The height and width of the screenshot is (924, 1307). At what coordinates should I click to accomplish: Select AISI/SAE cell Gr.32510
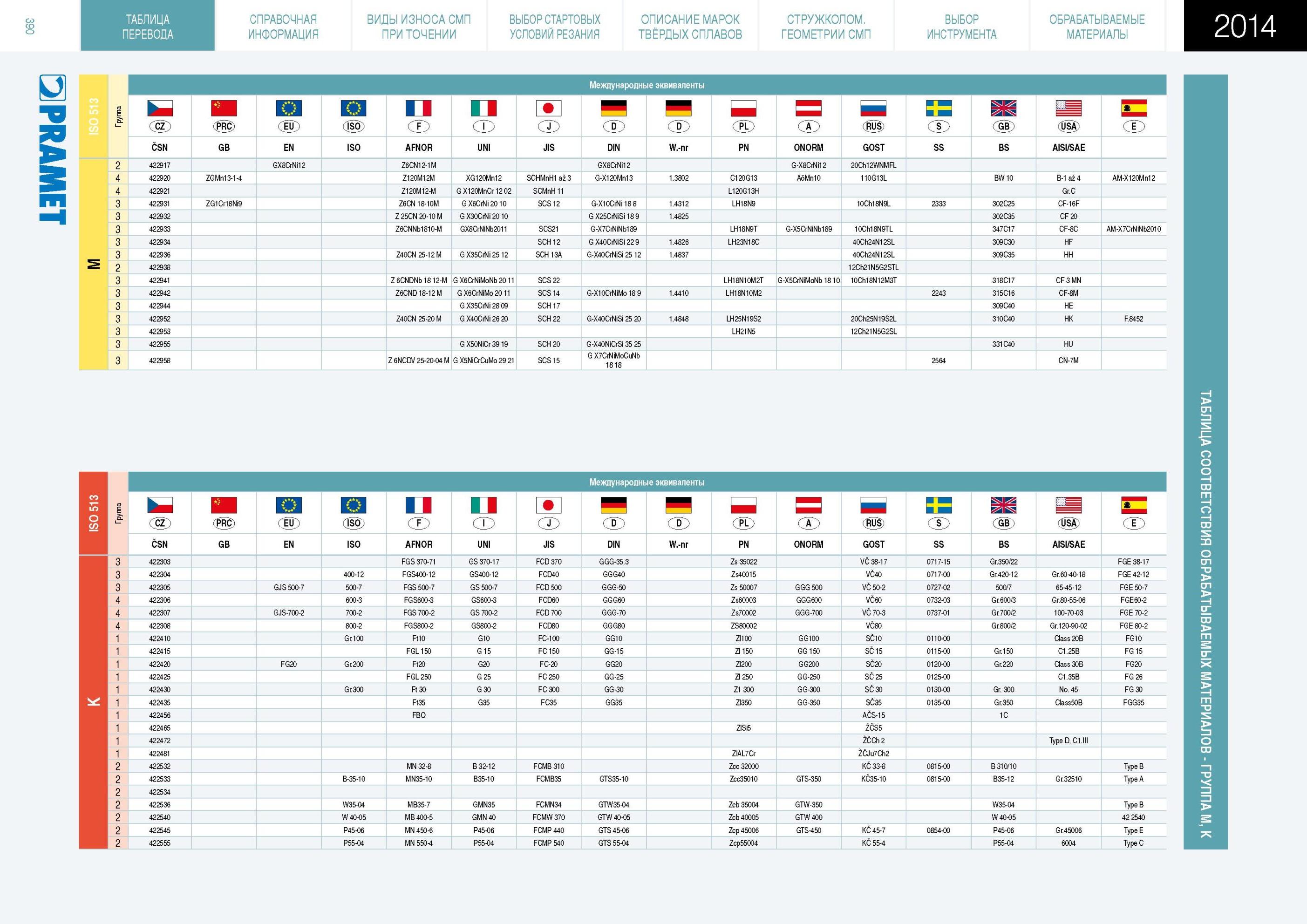[x=1069, y=779]
